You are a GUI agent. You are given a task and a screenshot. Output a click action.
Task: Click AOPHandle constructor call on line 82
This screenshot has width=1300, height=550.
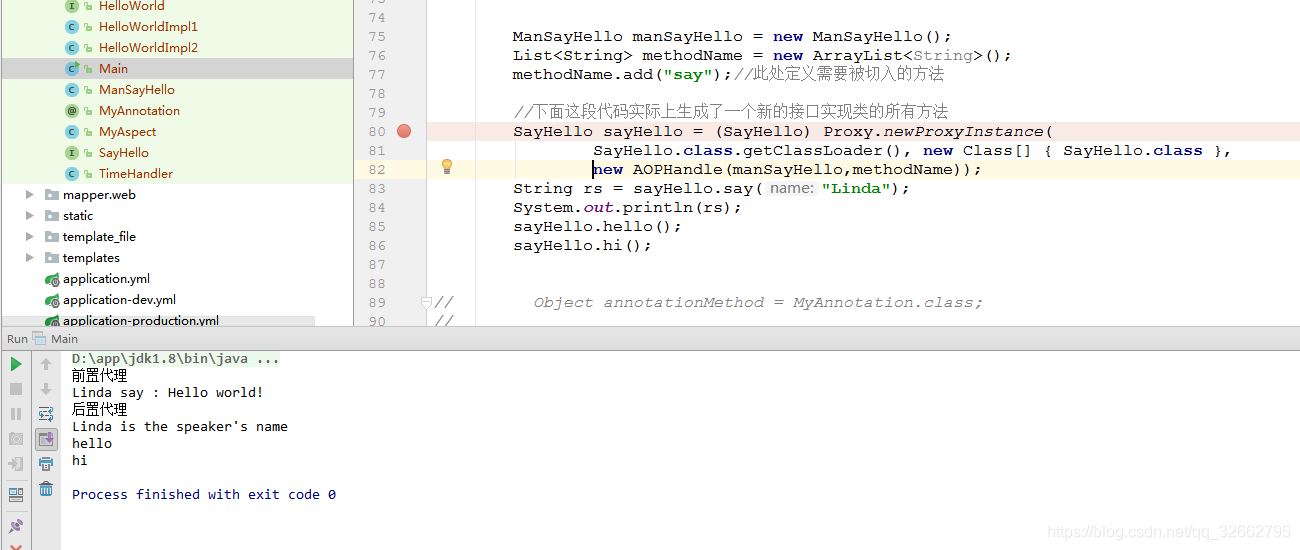(787, 170)
